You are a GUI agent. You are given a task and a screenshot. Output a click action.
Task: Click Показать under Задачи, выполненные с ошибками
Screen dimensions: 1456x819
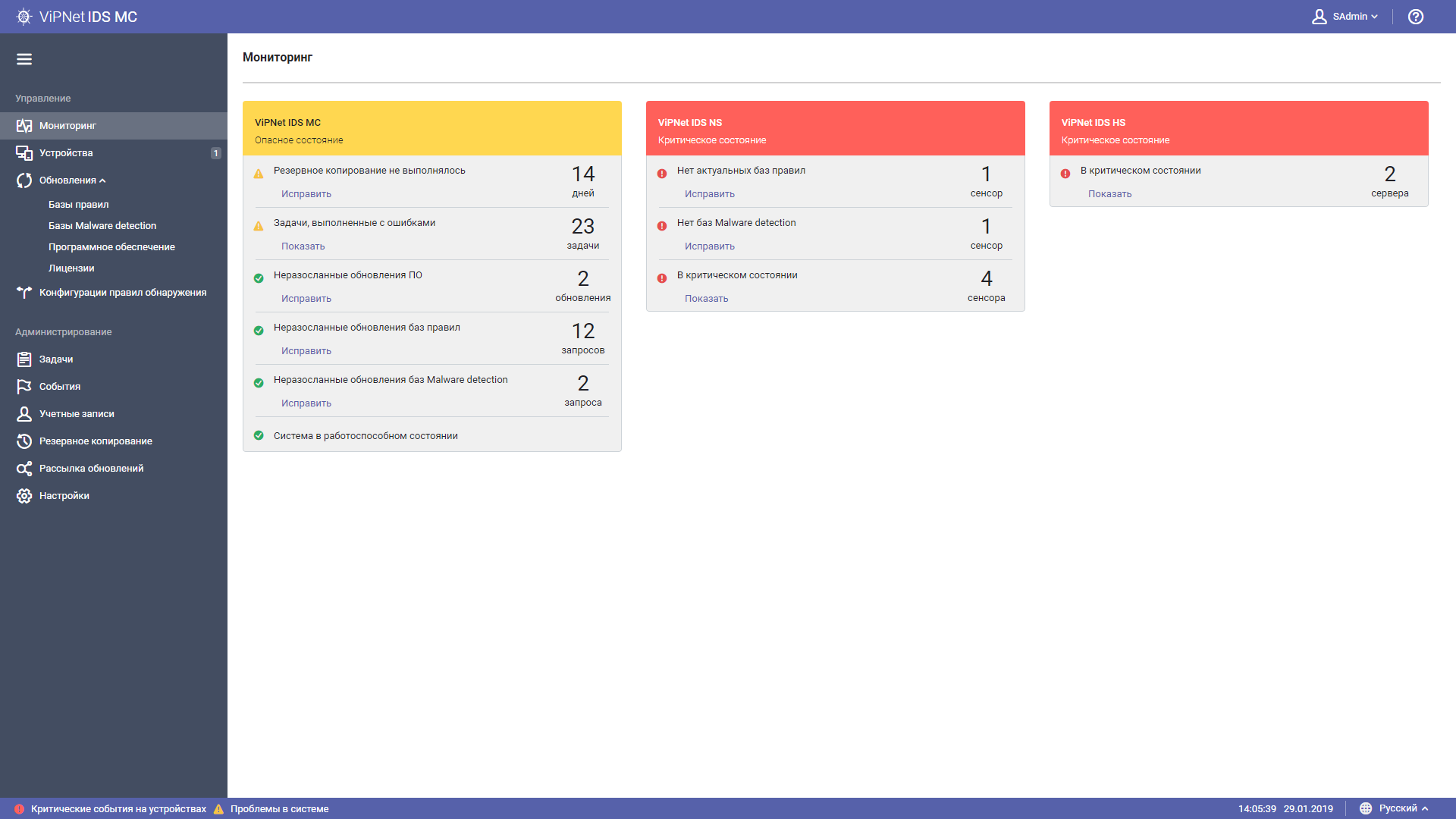(x=303, y=246)
